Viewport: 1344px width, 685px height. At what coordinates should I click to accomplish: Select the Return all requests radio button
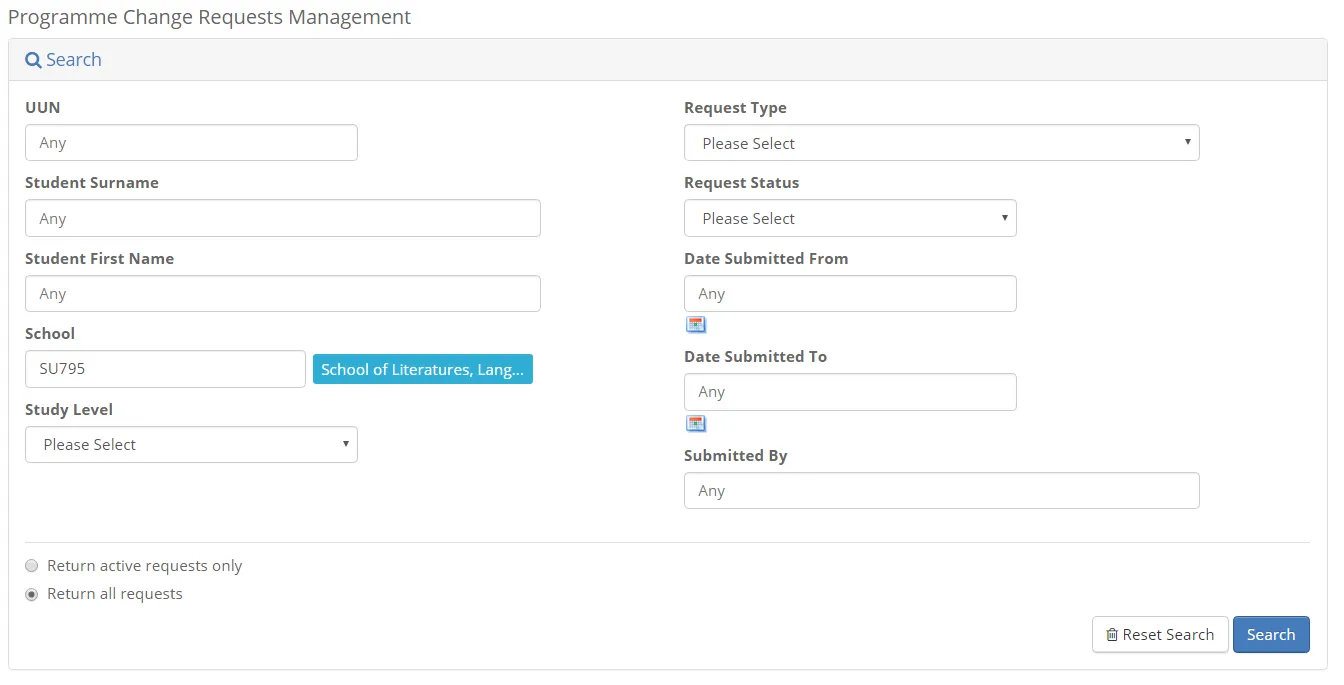point(31,593)
